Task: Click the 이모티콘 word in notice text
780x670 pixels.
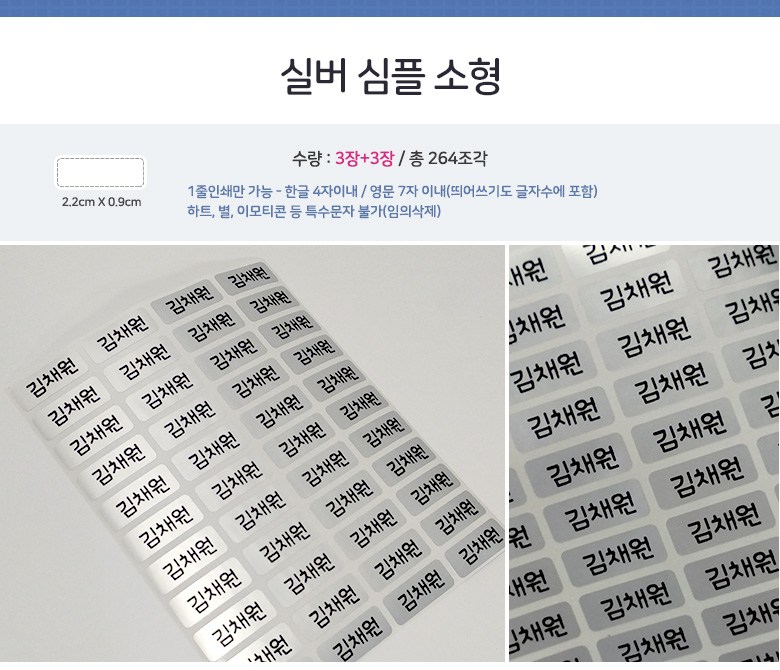Action: (261, 211)
